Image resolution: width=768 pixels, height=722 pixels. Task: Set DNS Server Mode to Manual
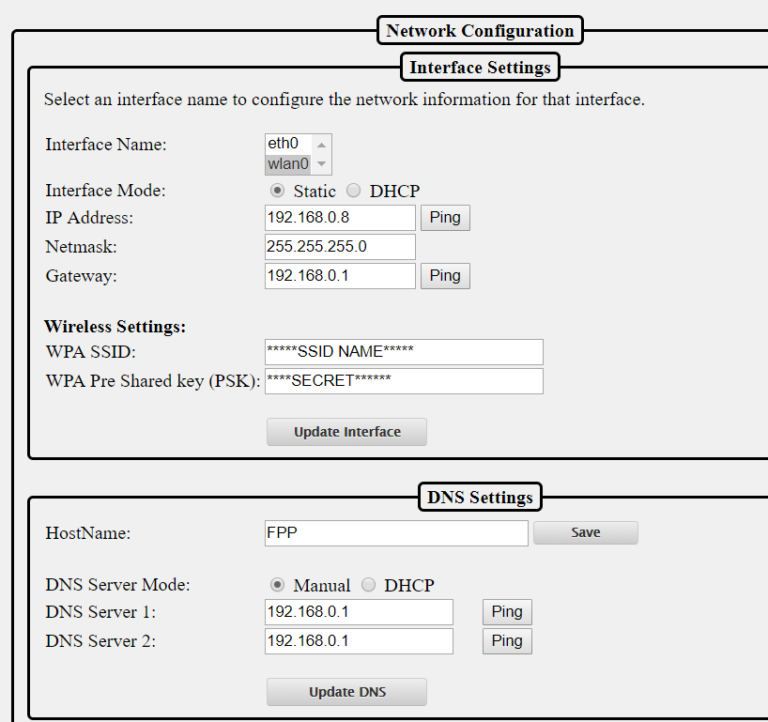click(279, 585)
